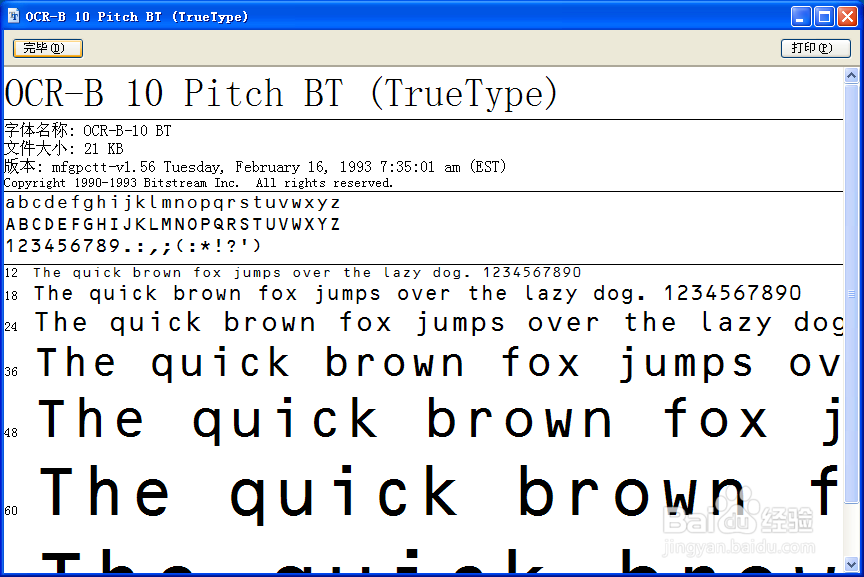Click the font file icon in title bar

[x=13, y=16]
